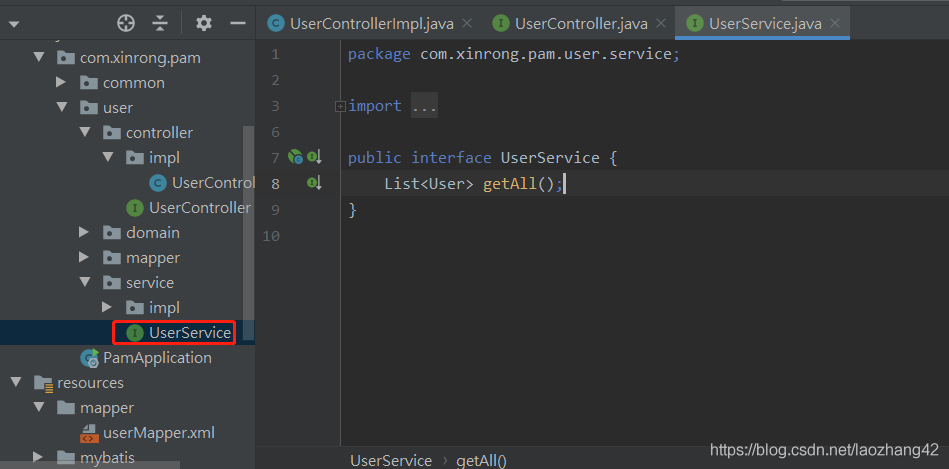Close the UserService.java tab
This screenshot has width=949, height=469.
coord(835,23)
